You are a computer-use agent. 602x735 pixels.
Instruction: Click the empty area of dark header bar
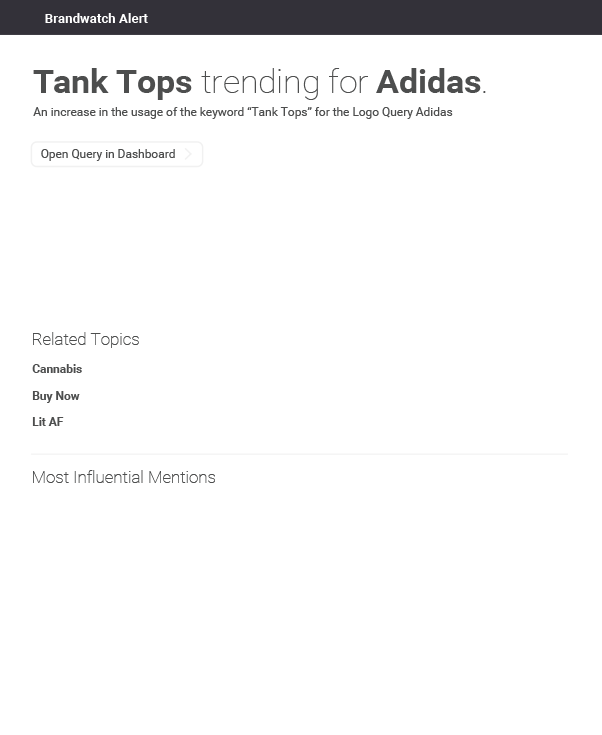[375, 17]
